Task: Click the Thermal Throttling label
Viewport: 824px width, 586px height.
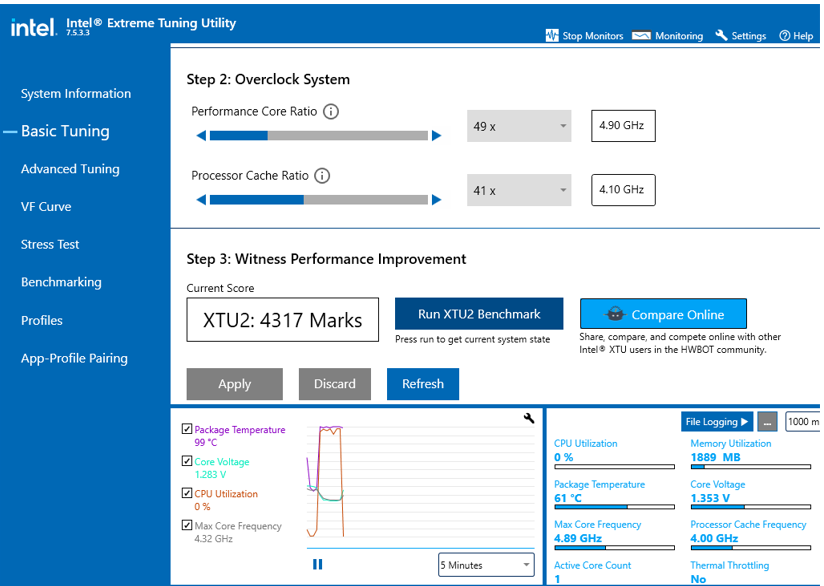Action: pos(729,566)
